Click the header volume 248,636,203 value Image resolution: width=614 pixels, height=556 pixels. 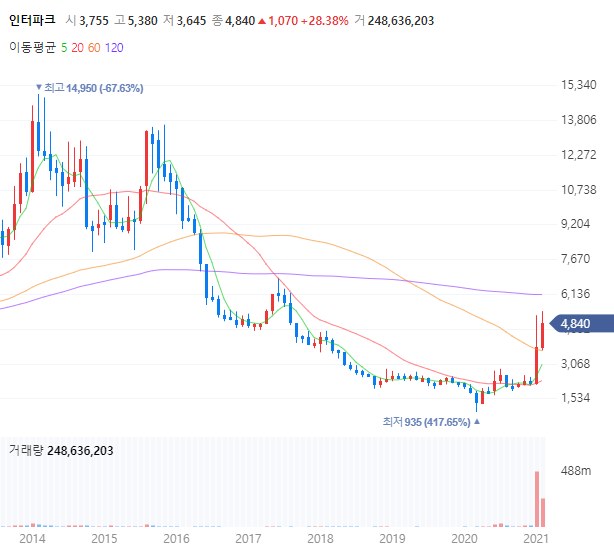[x=401, y=21]
